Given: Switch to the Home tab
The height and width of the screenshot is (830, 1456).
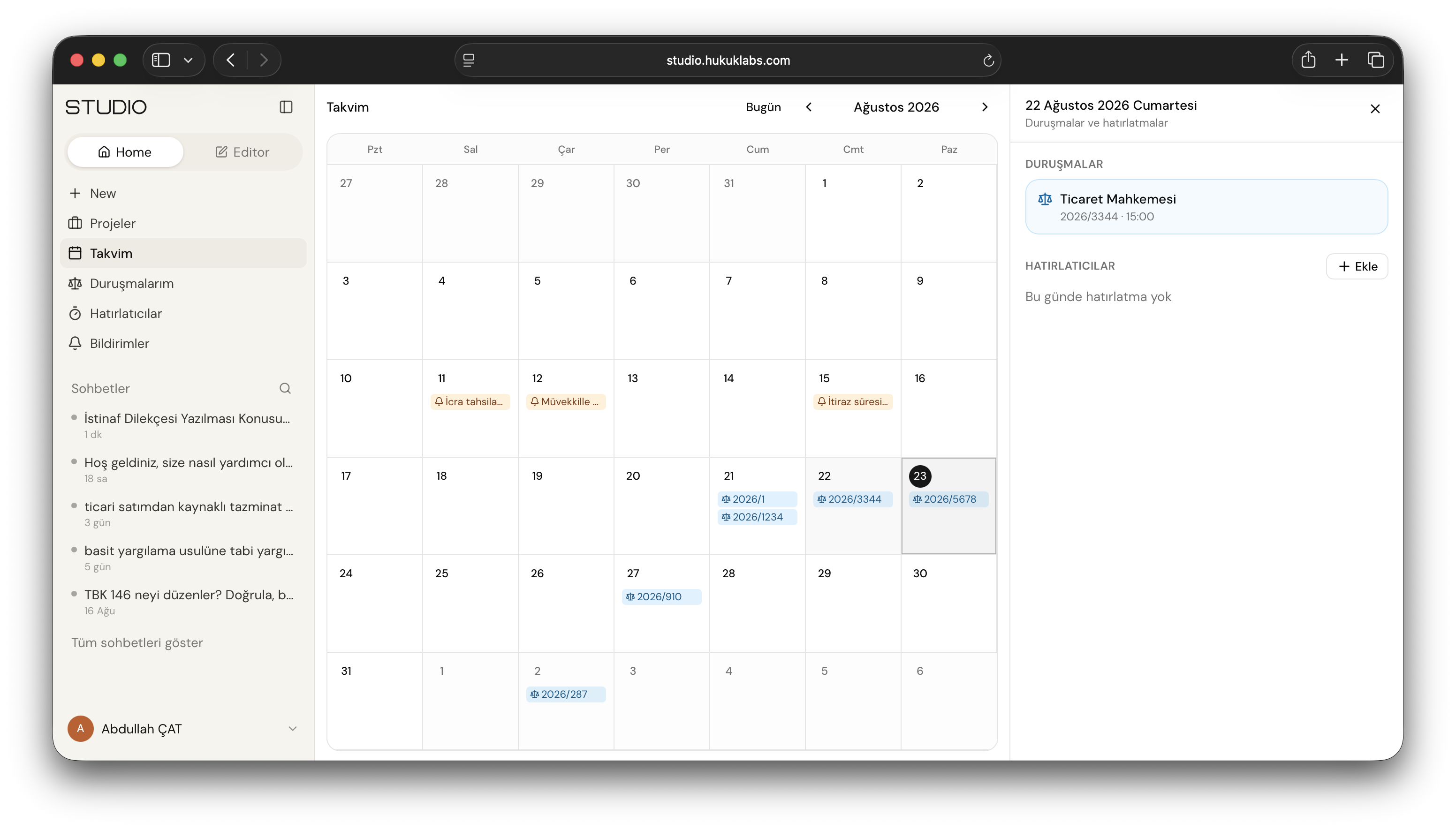Looking at the screenshot, I should click(x=125, y=151).
